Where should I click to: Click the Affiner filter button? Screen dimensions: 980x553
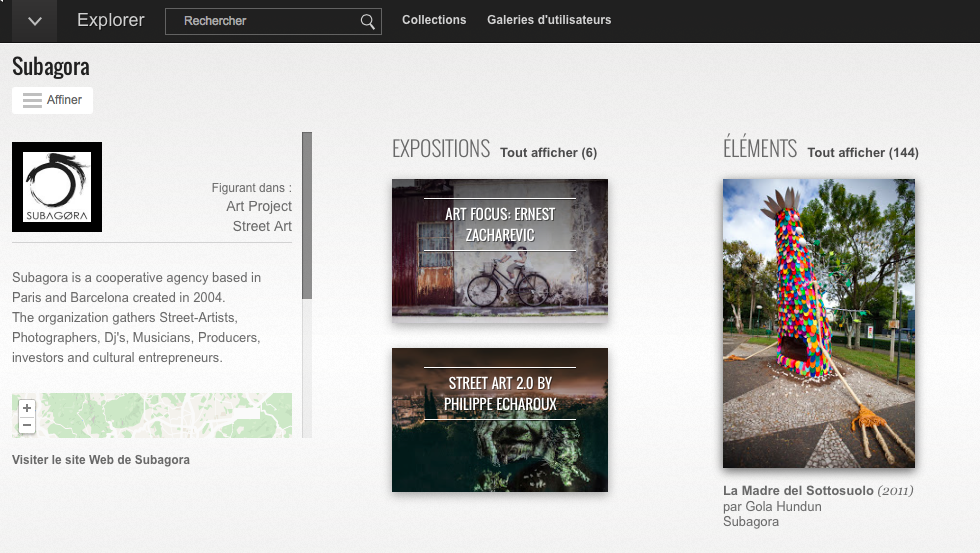point(52,100)
